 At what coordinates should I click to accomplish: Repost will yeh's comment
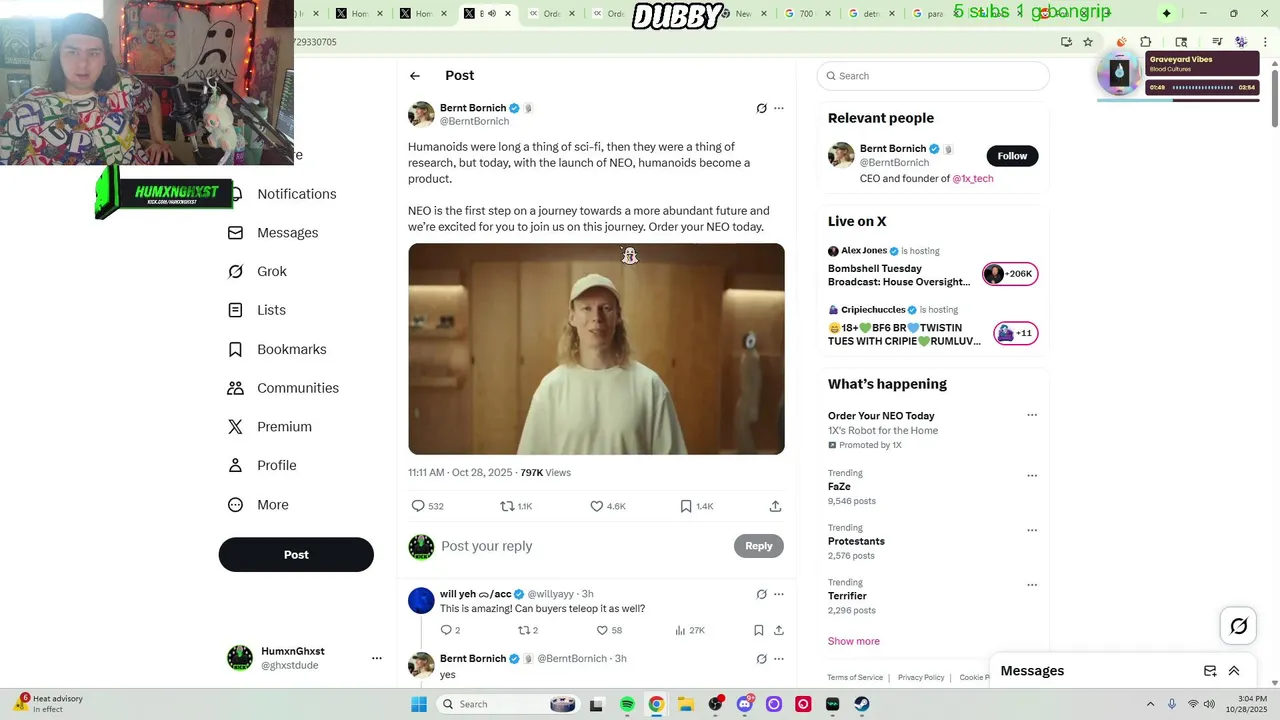[525, 630]
